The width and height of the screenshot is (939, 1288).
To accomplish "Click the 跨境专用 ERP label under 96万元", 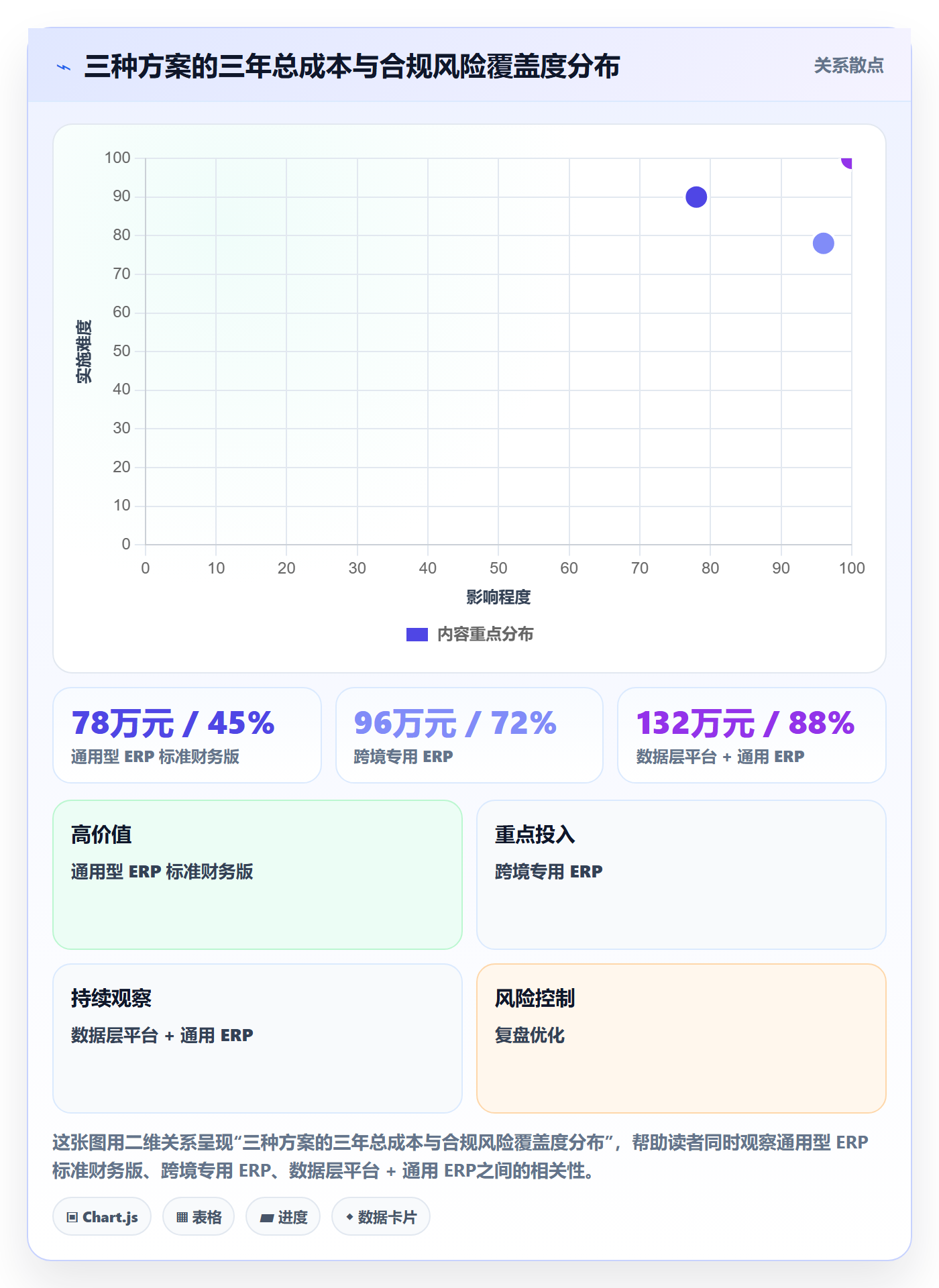I will click(404, 757).
